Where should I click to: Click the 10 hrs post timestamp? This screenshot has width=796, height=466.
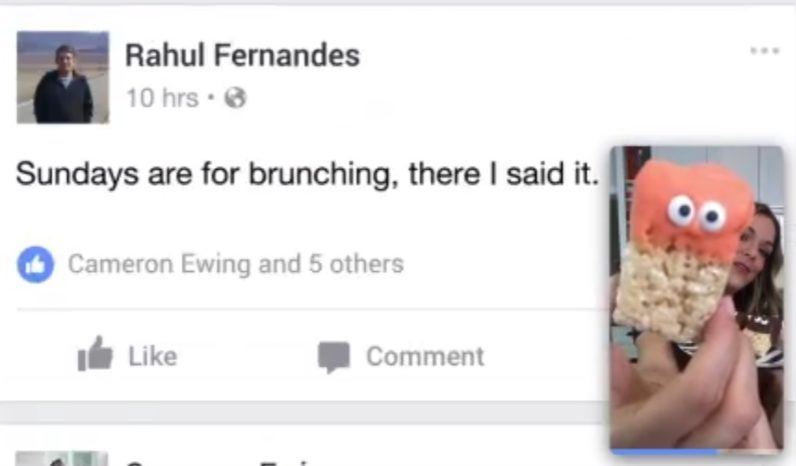coord(162,97)
